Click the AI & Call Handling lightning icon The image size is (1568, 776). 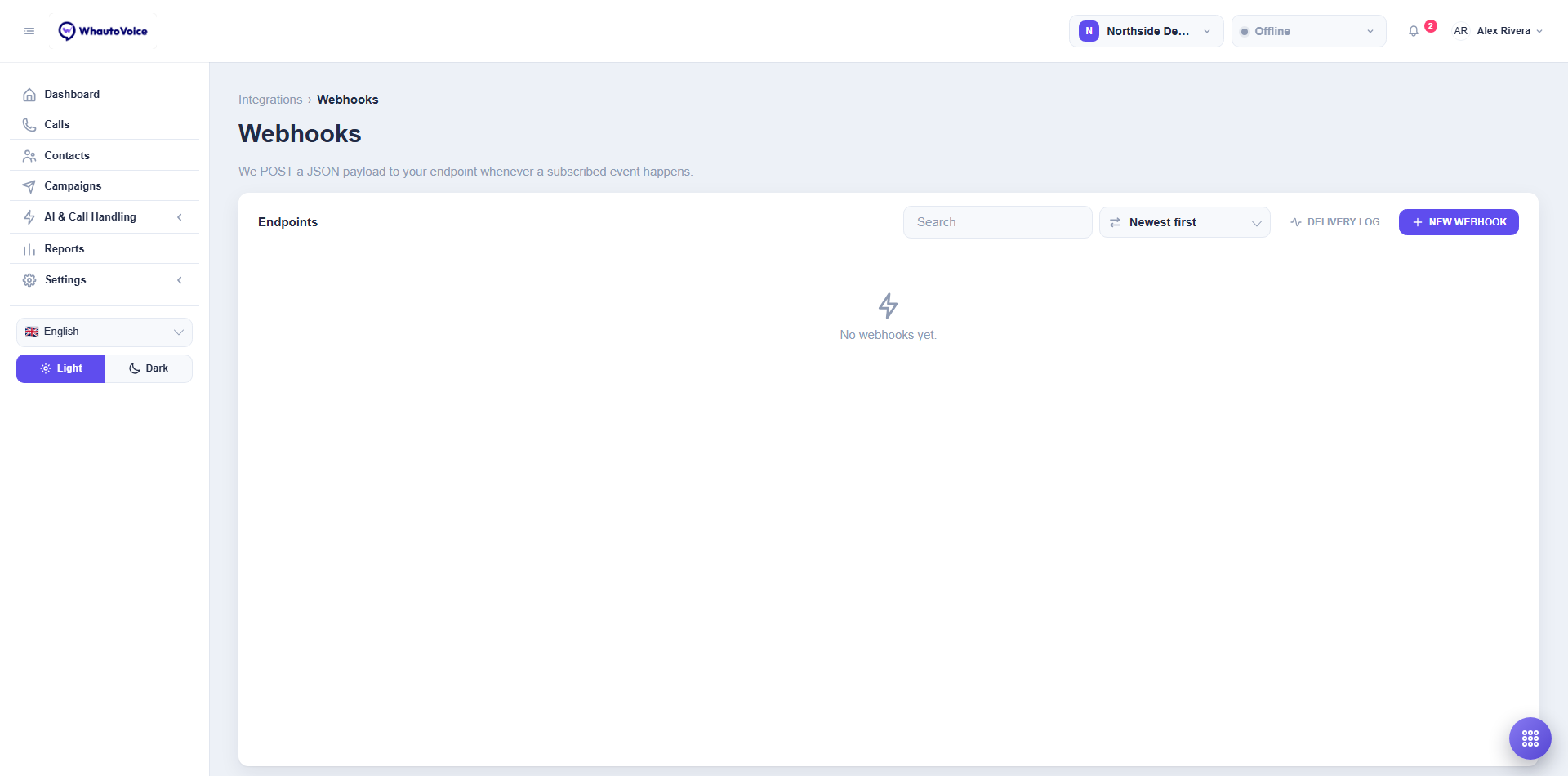29,217
